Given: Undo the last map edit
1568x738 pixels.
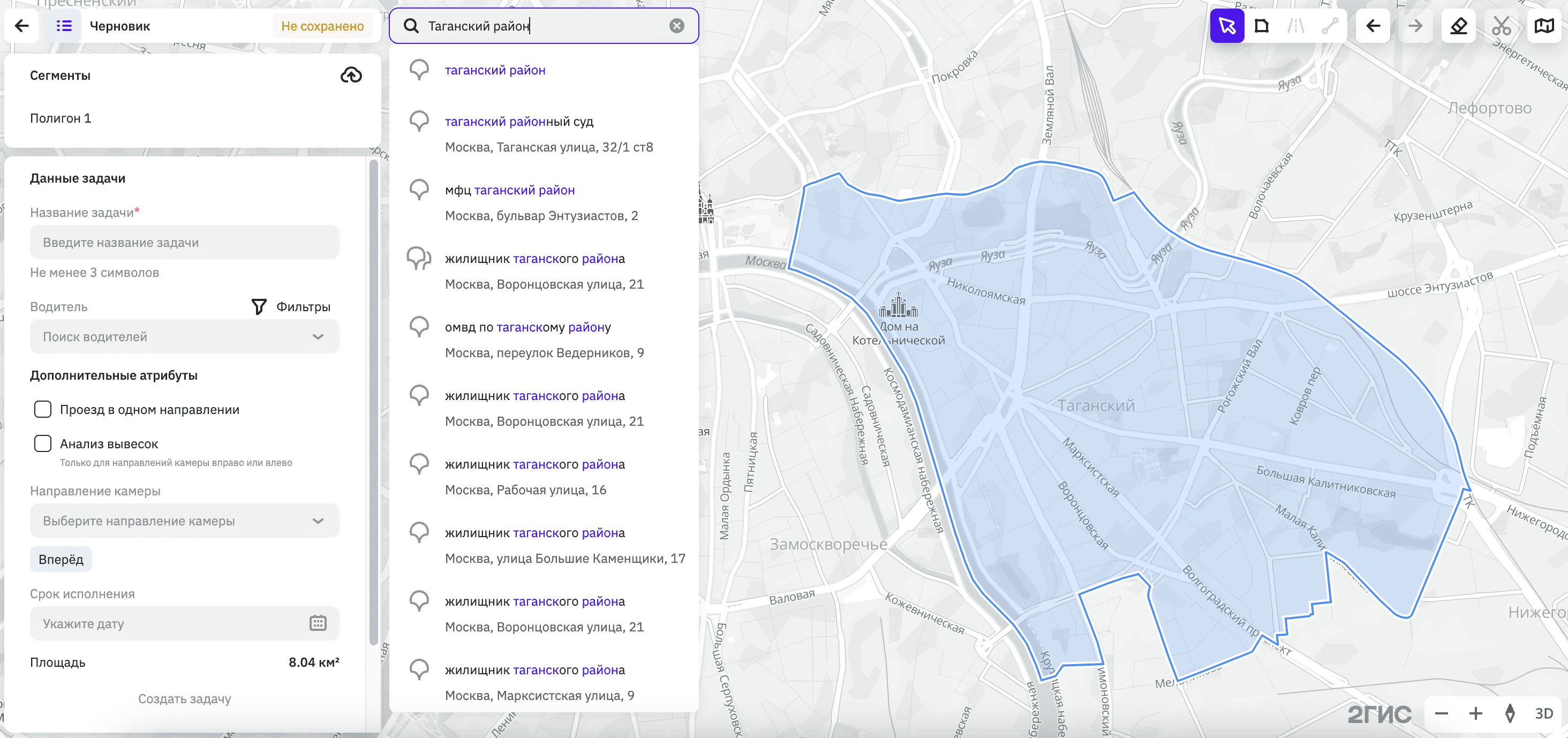Looking at the screenshot, I should pyautogui.click(x=1373, y=26).
